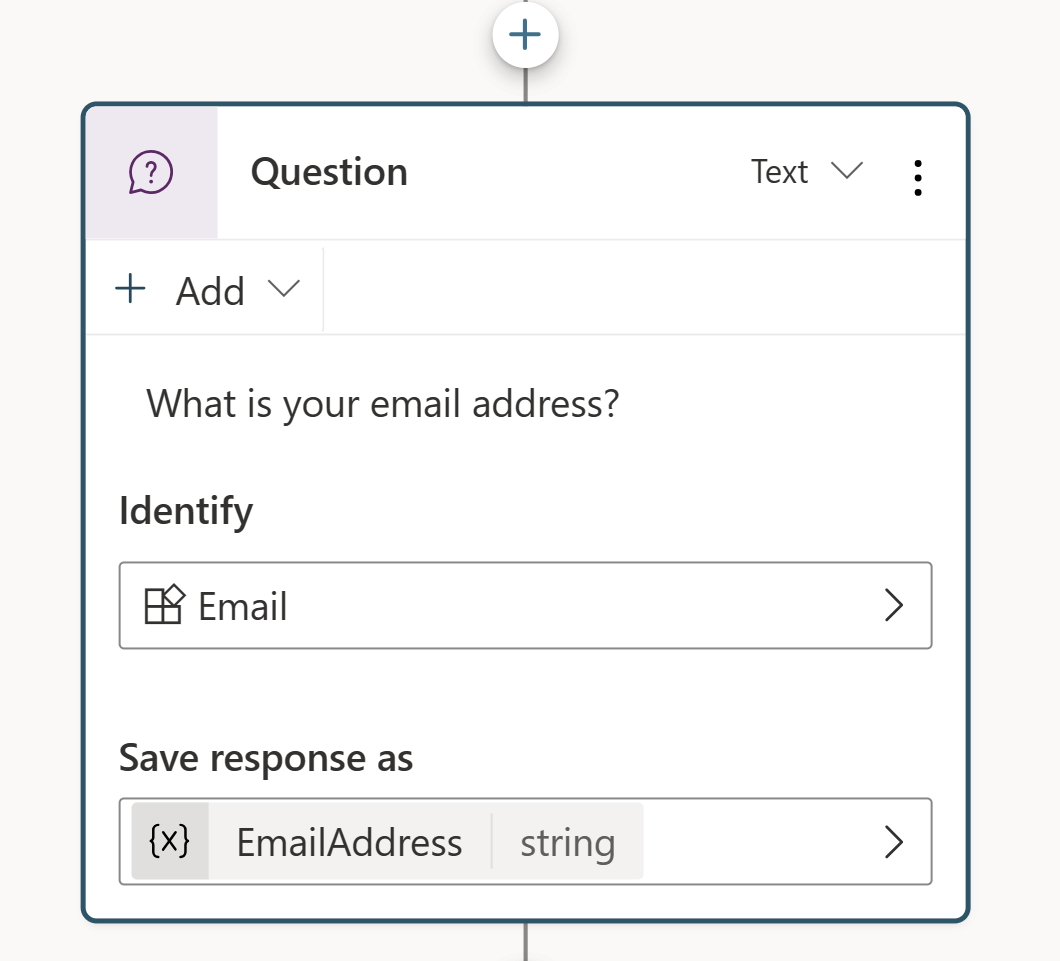Click the chevron next to the Text label
Viewport: 1060px width, 961px height.
[847, 170]
